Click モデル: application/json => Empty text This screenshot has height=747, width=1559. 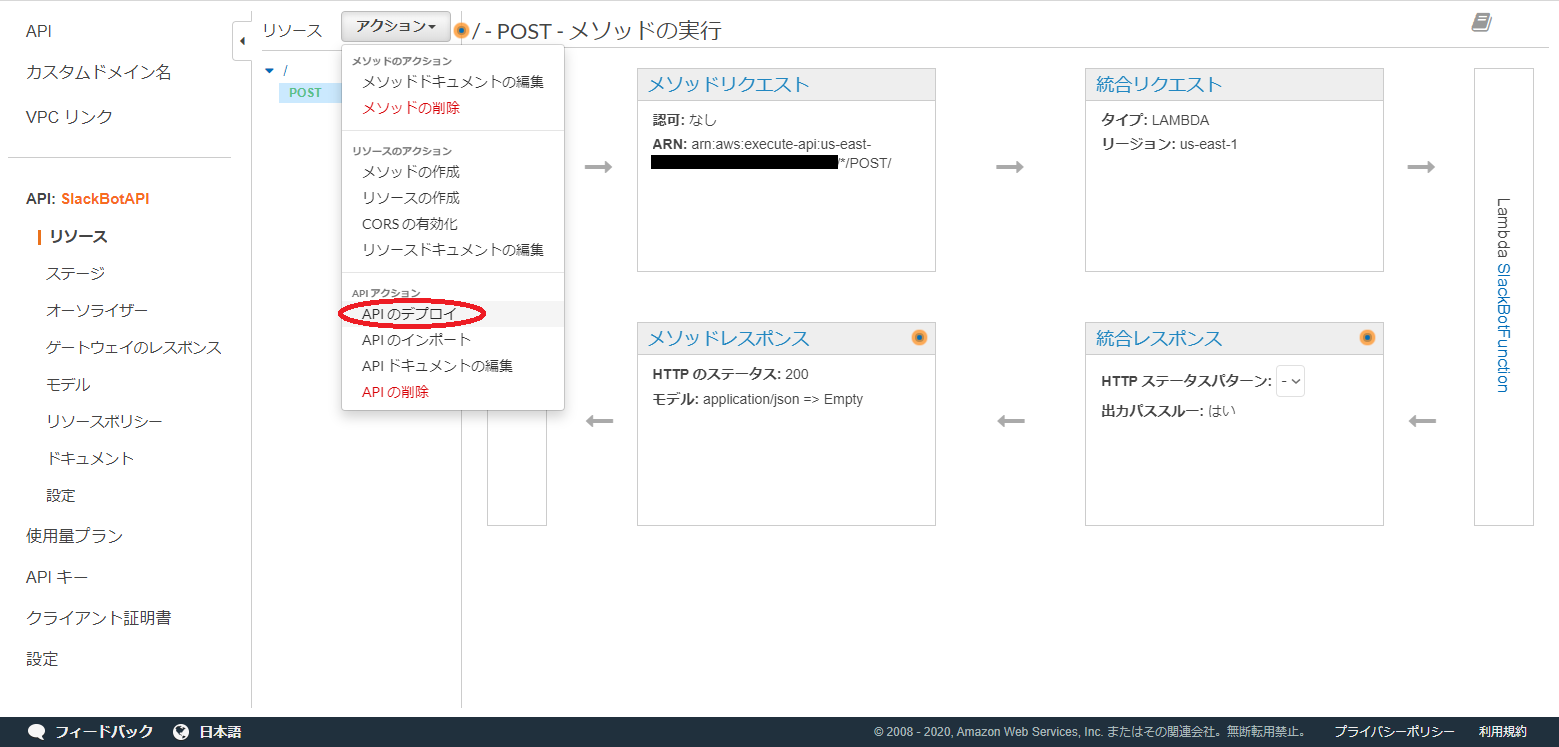[x=757, y=399]
